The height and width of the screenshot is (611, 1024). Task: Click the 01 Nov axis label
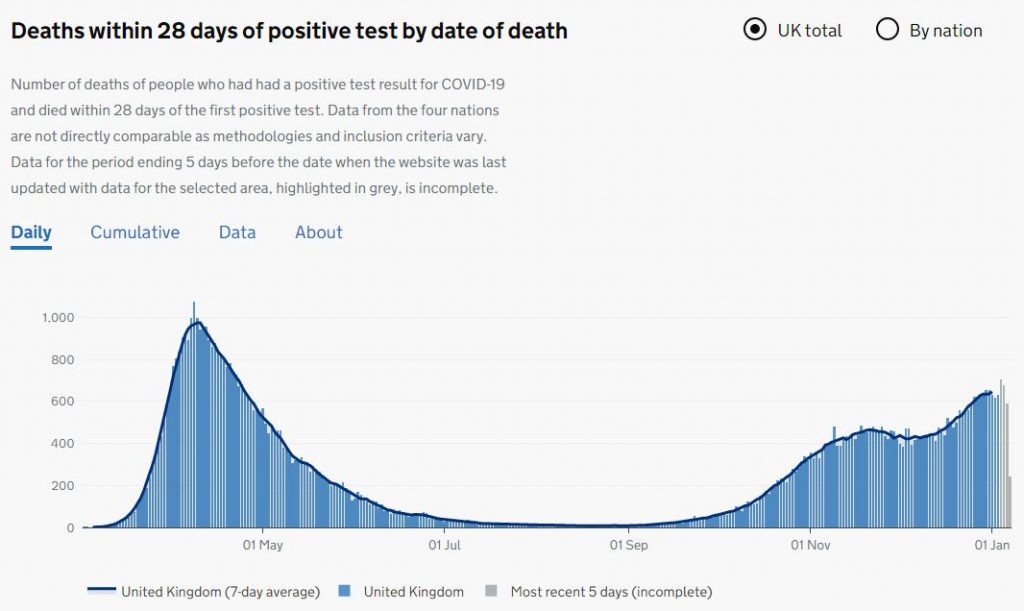811,545
